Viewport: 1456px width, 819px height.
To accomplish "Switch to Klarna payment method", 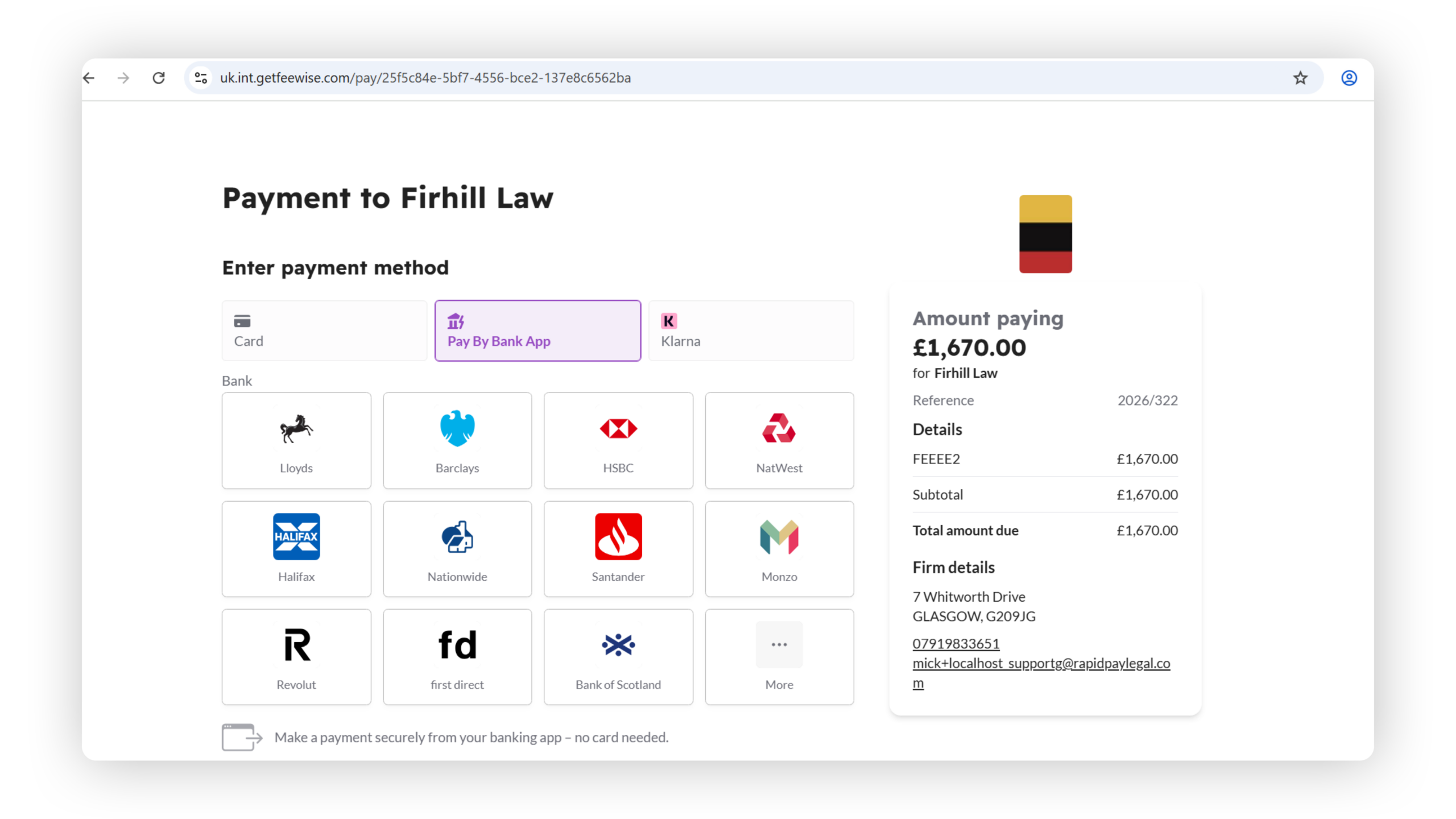I will (x=751, y=330).
